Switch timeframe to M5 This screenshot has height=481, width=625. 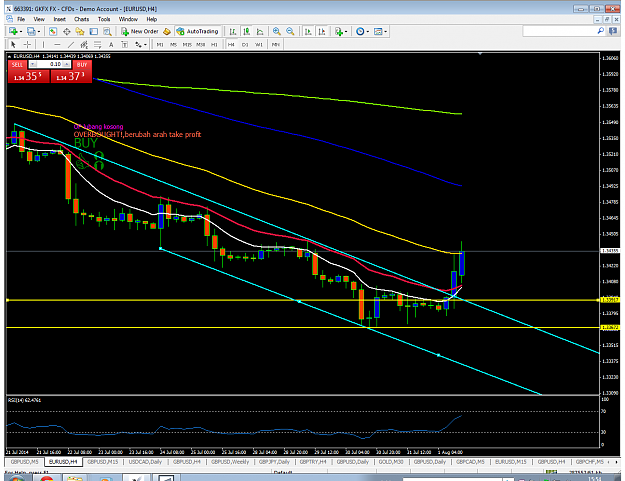pyautogui.click(x=173, y=45)
